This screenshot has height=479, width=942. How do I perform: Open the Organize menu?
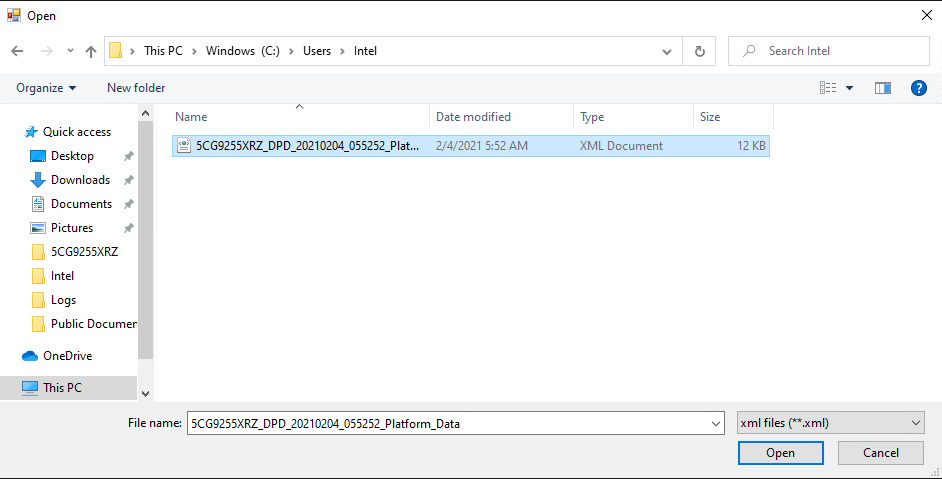46,88
